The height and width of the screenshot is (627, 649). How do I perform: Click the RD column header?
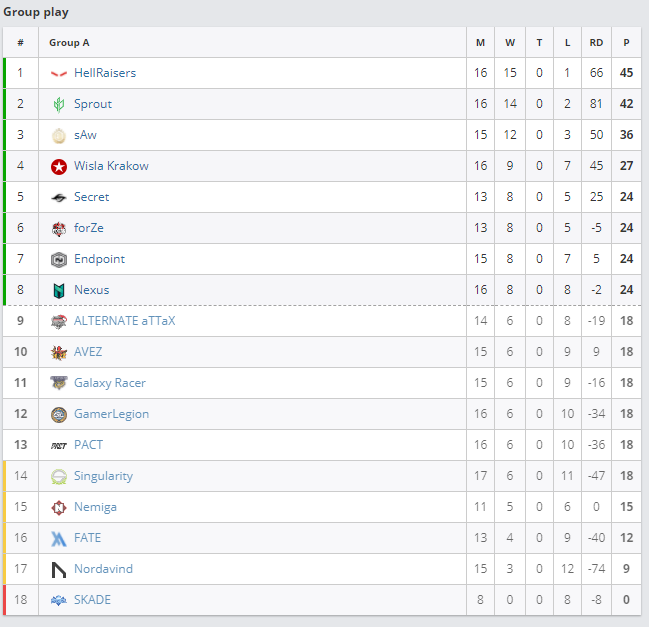pyautogui.click(x=596, y=43)
